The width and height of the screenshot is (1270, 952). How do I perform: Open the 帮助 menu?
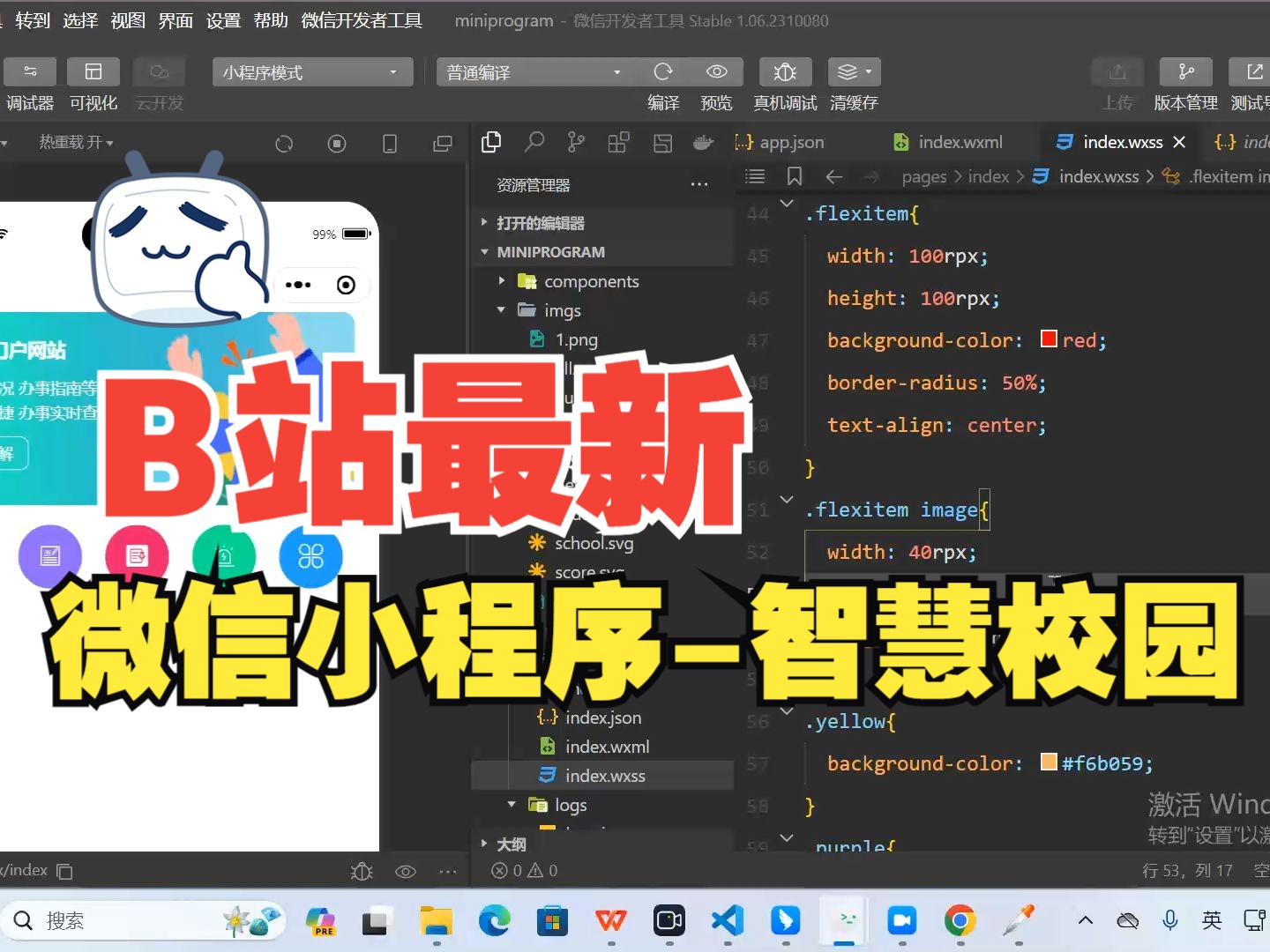coord(271,20)
